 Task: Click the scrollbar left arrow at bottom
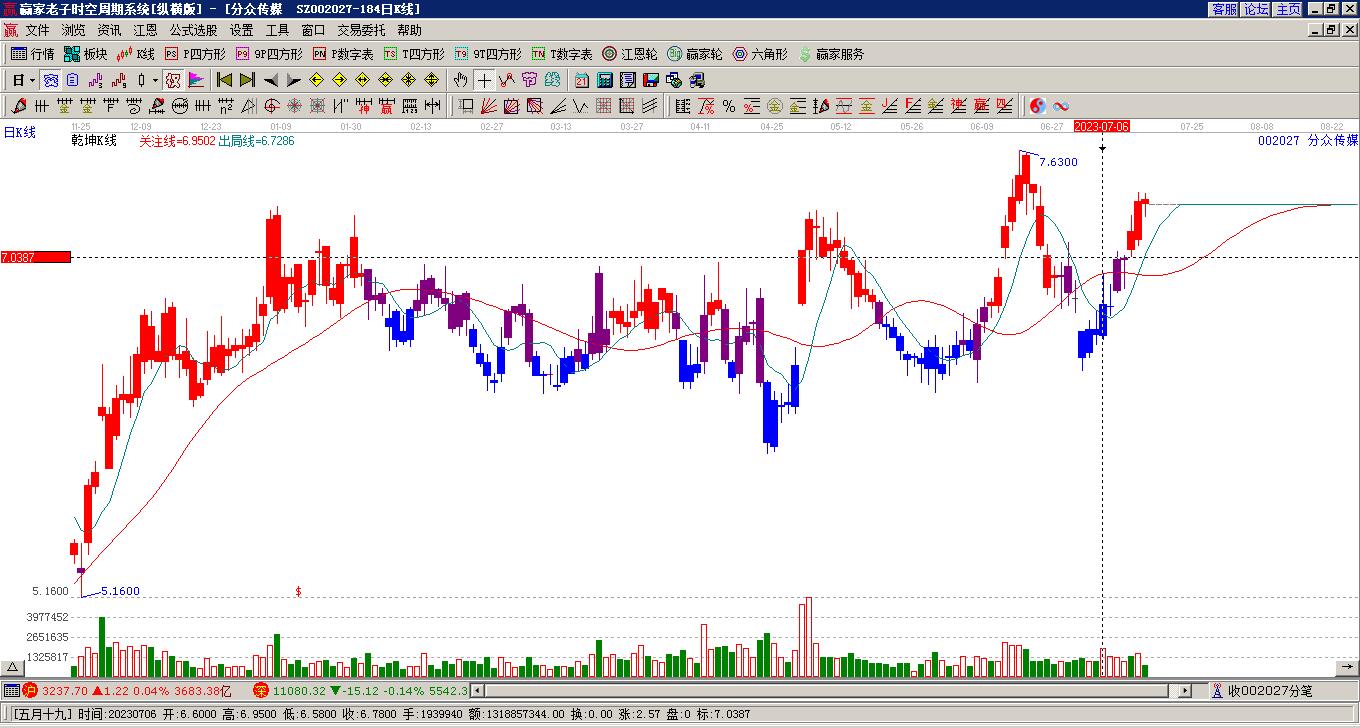(x=477, y=690)
